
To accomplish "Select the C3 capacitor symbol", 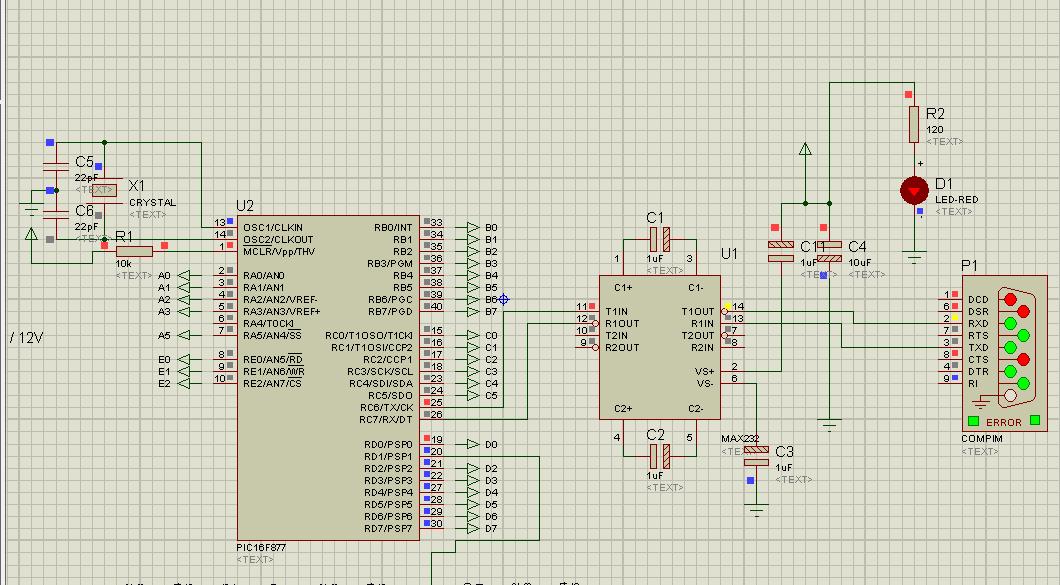I will tap(756, 457).
